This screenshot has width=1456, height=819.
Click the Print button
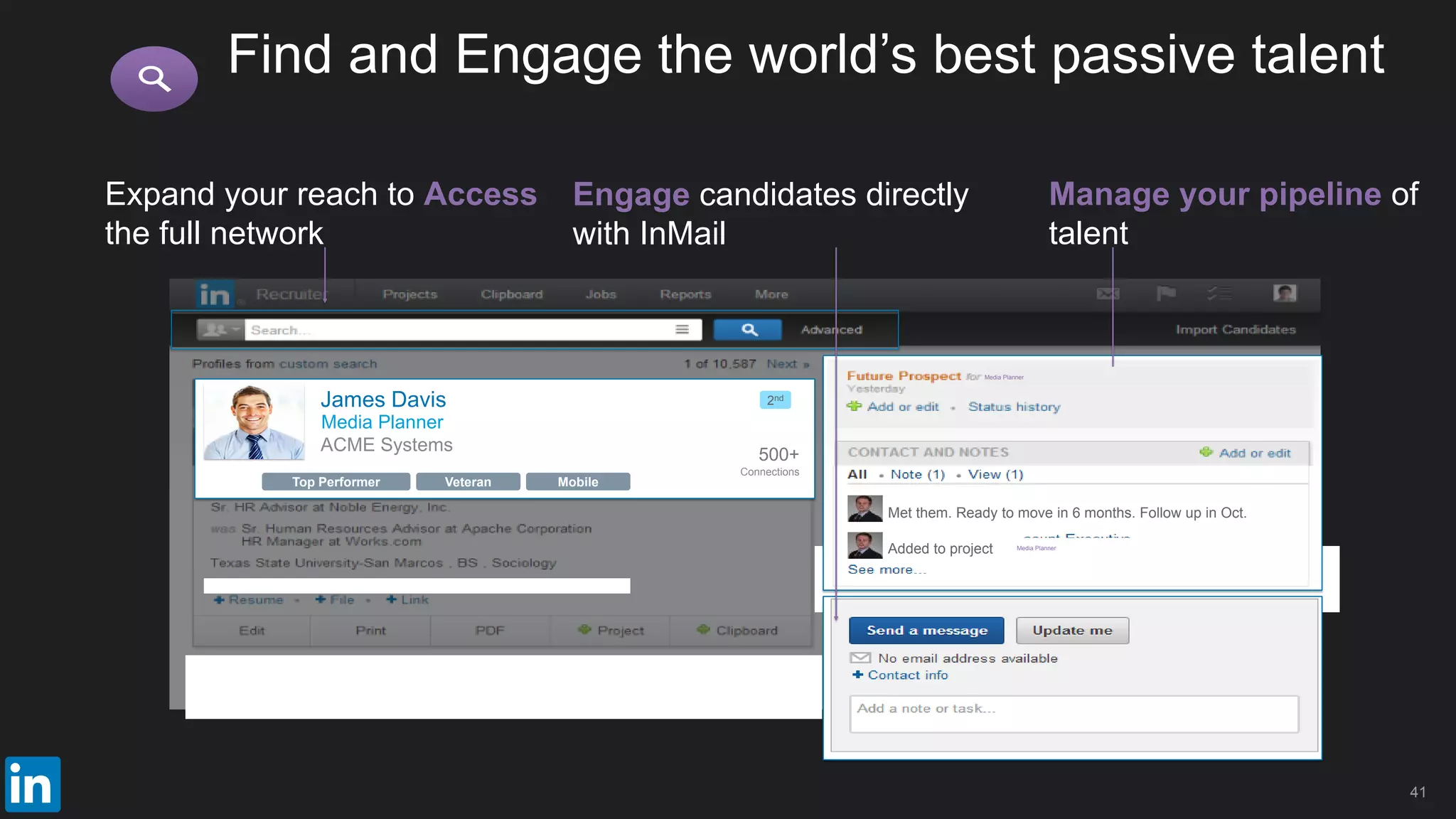click(x=370, y=631)
